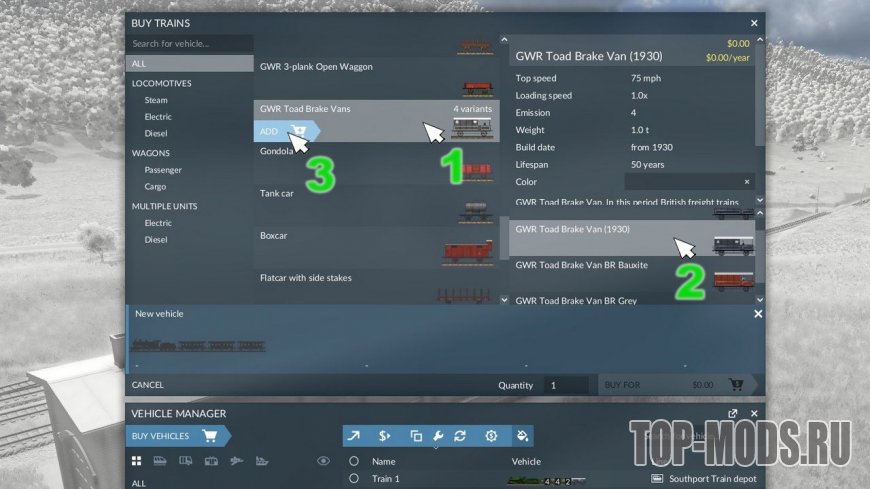Filter vehicle list by trains icon
Viewport: 870px width, 489px height.
160,461
